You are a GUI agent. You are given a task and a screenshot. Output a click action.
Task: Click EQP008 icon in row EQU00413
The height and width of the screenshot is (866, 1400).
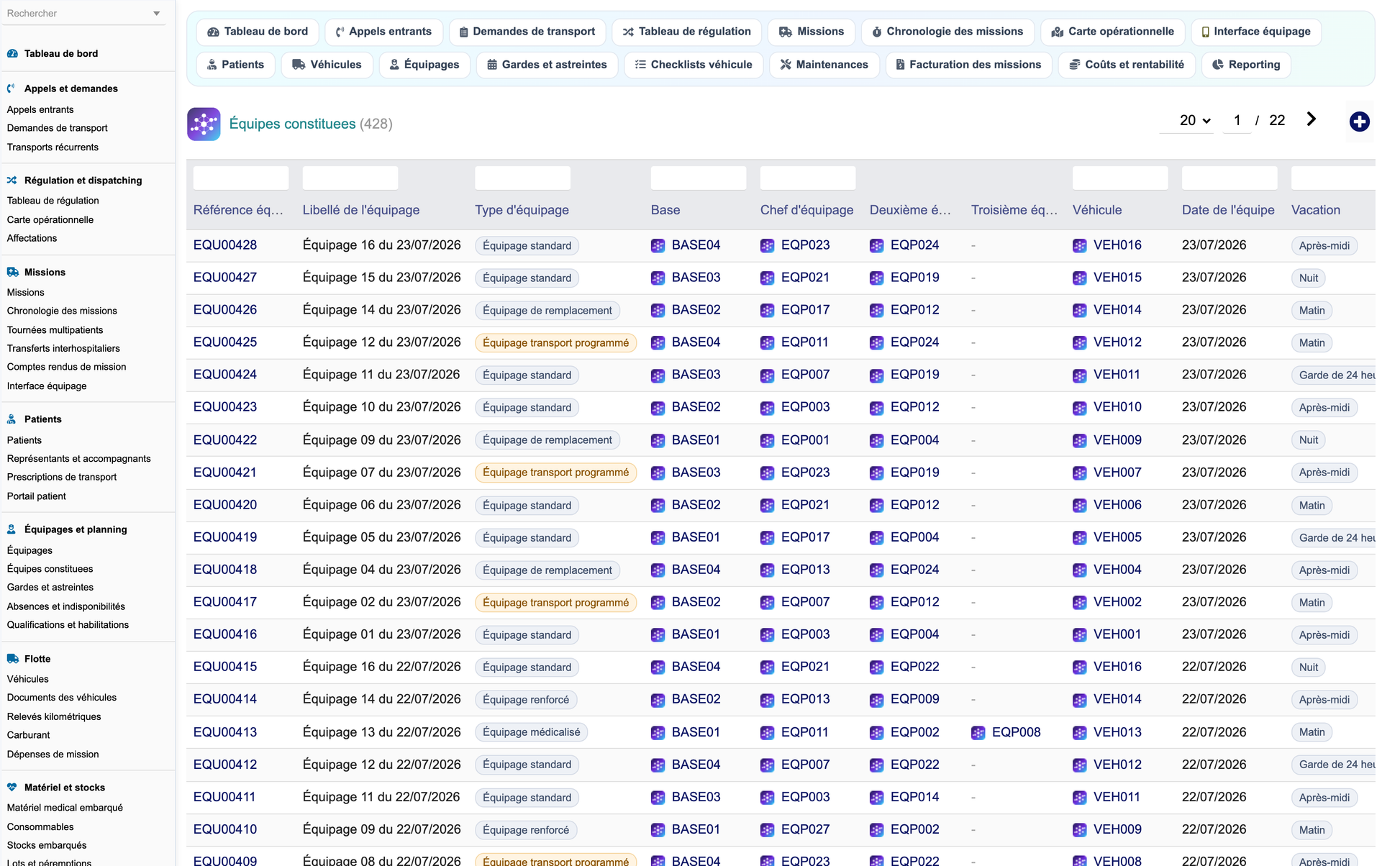(x=978, y=733)
